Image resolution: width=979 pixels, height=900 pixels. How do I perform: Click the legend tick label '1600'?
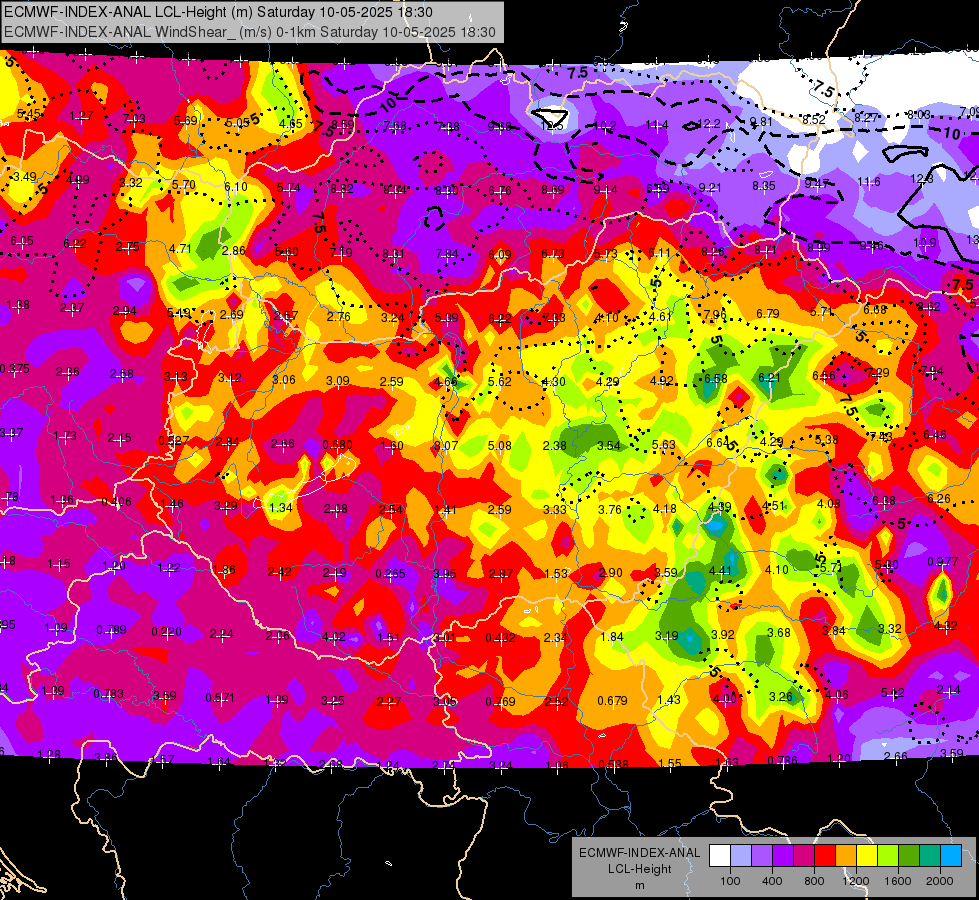coord(898,881)
